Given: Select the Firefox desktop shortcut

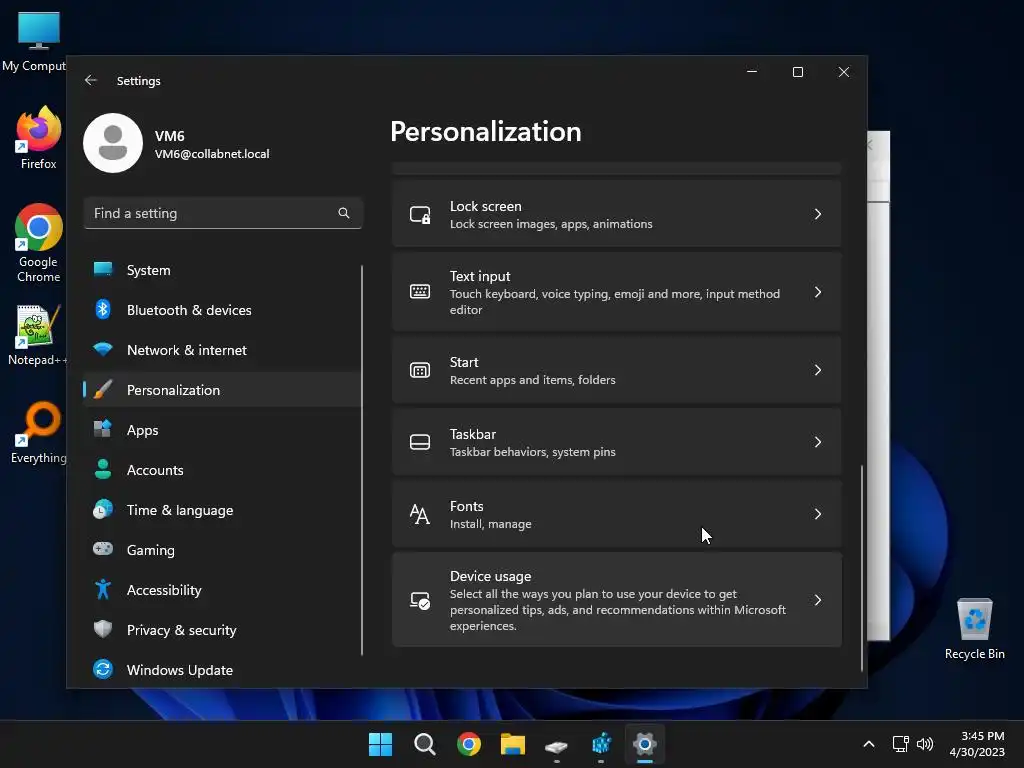Looking at the screenshot, I should click(38, 138).
